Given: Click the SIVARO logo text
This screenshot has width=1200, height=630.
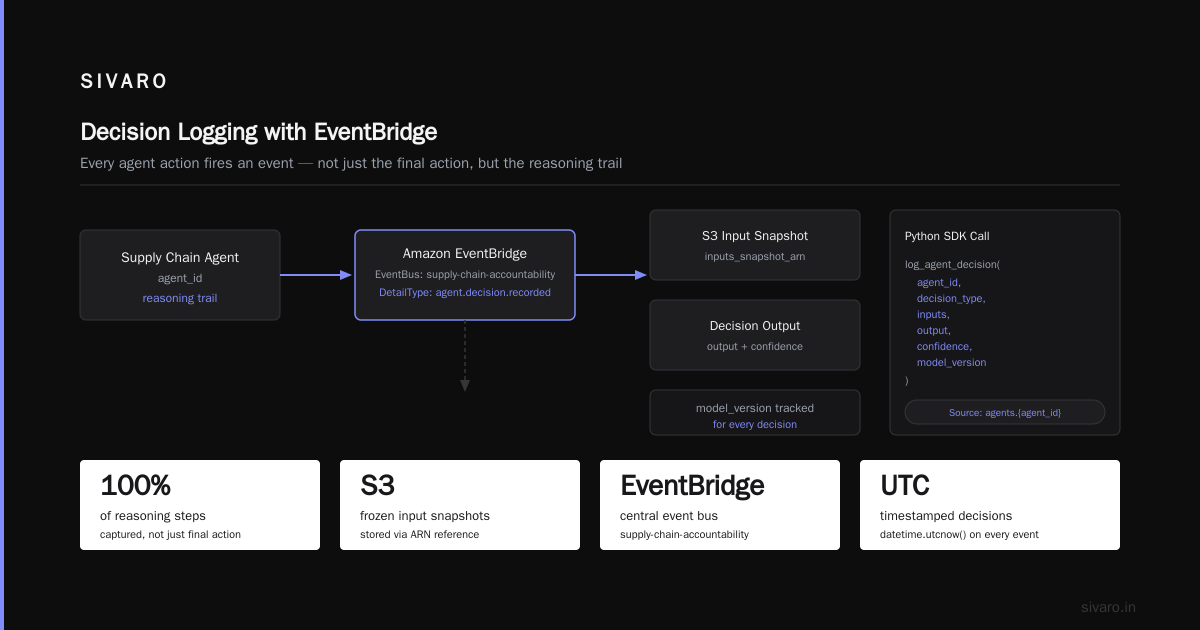Looking at the screenshot, I should click(124, 82).
